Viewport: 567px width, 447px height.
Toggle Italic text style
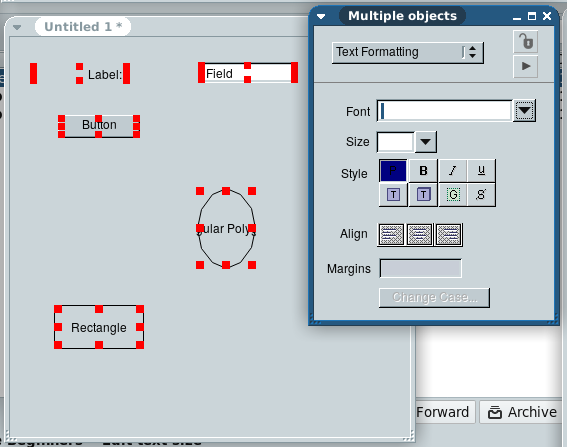(x=452, y=171)
